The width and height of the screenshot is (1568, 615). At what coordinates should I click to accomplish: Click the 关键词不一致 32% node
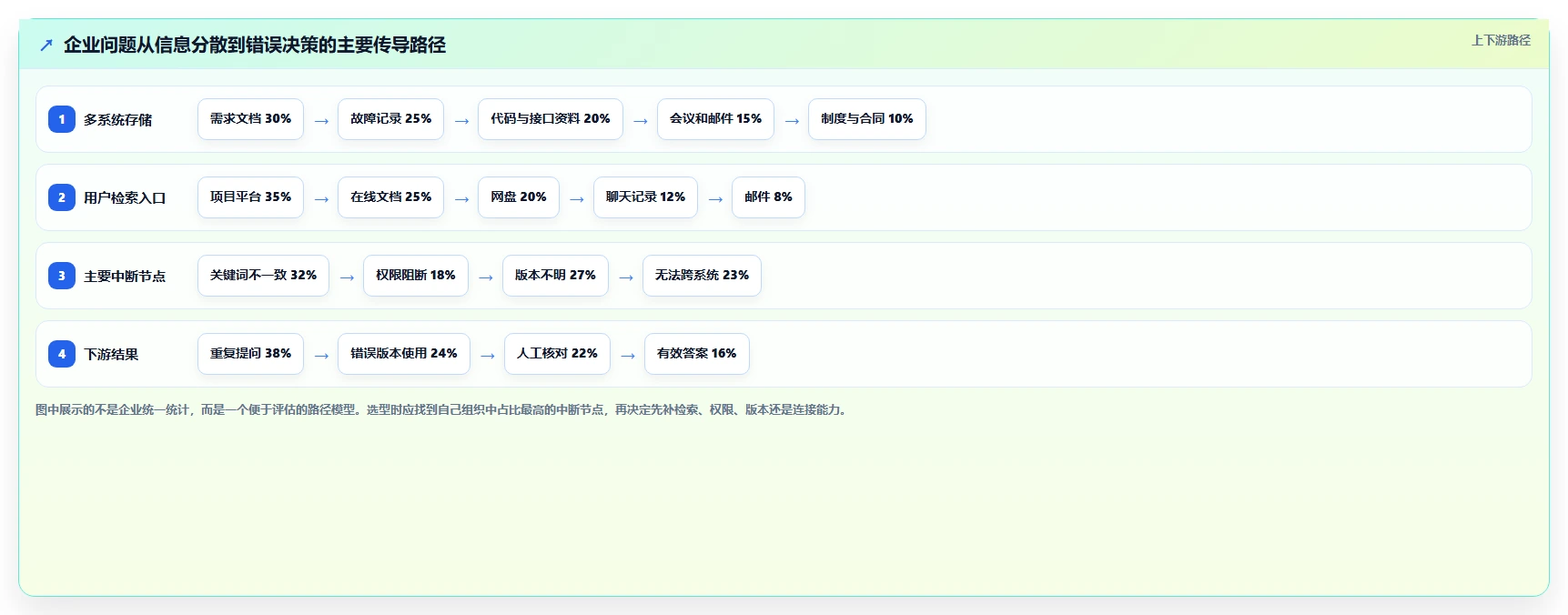263,276
